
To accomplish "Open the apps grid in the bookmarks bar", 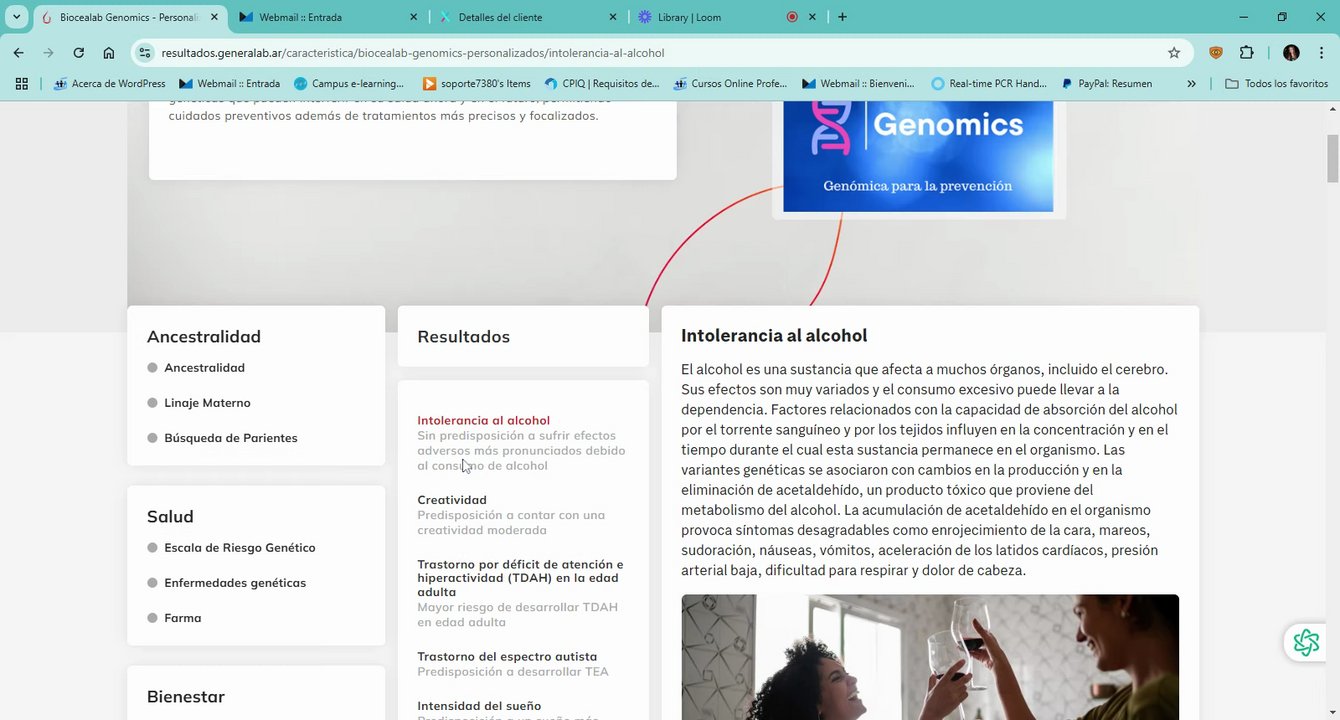I will point(21,84).
